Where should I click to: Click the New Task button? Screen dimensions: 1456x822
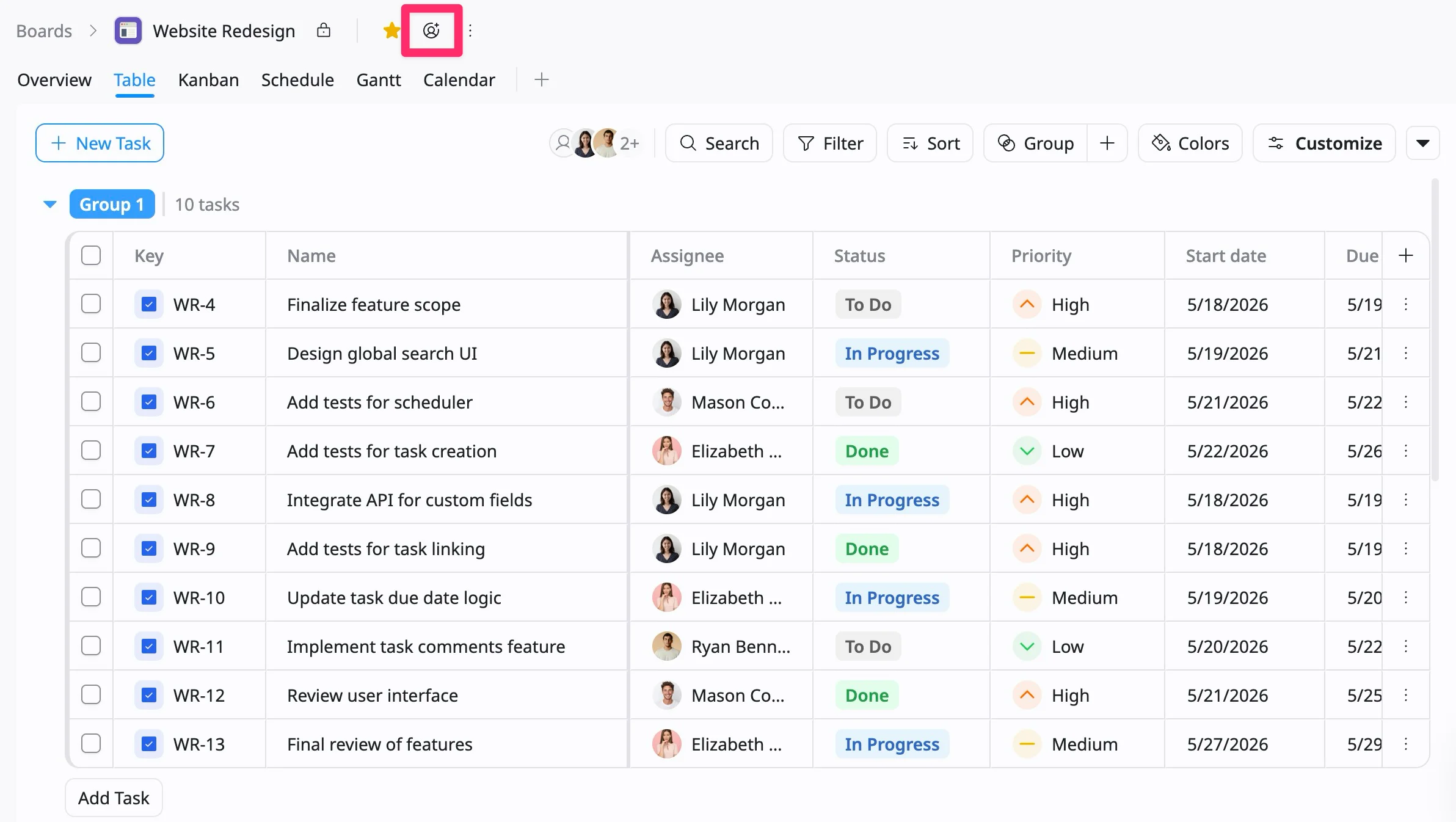click(x=100, y=144)
